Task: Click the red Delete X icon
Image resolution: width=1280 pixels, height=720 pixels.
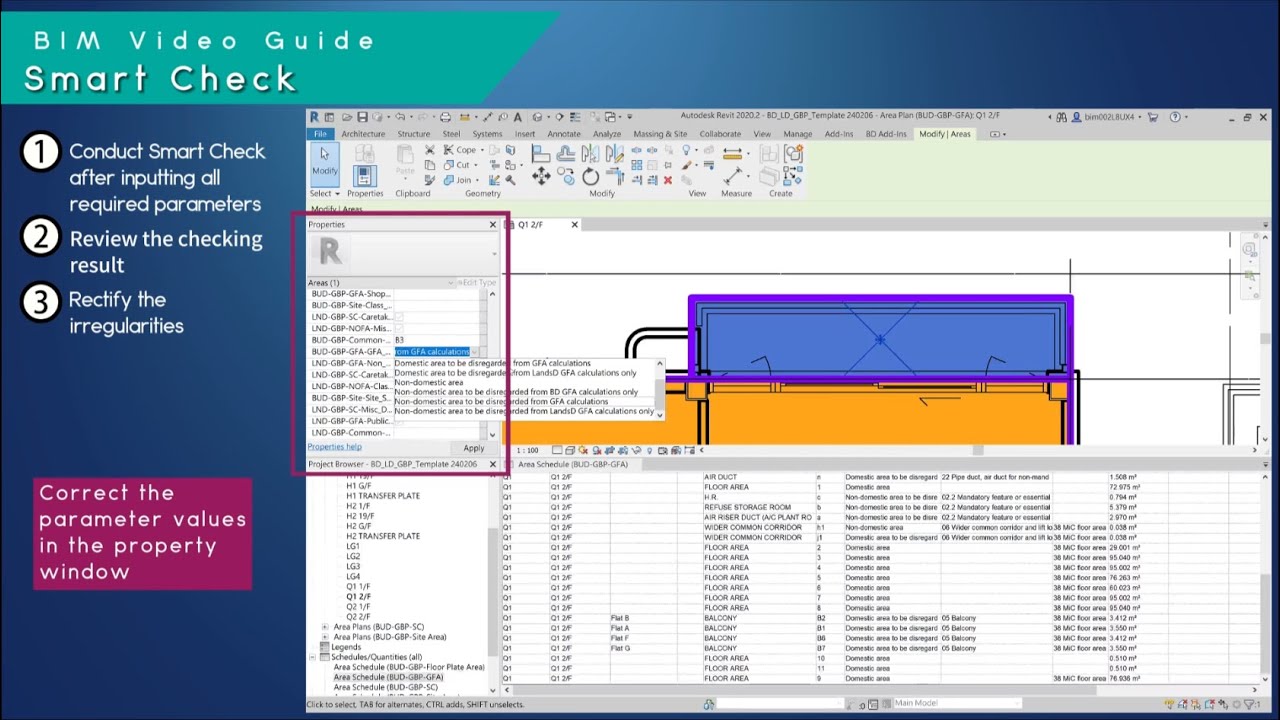Action: (668, 180)
